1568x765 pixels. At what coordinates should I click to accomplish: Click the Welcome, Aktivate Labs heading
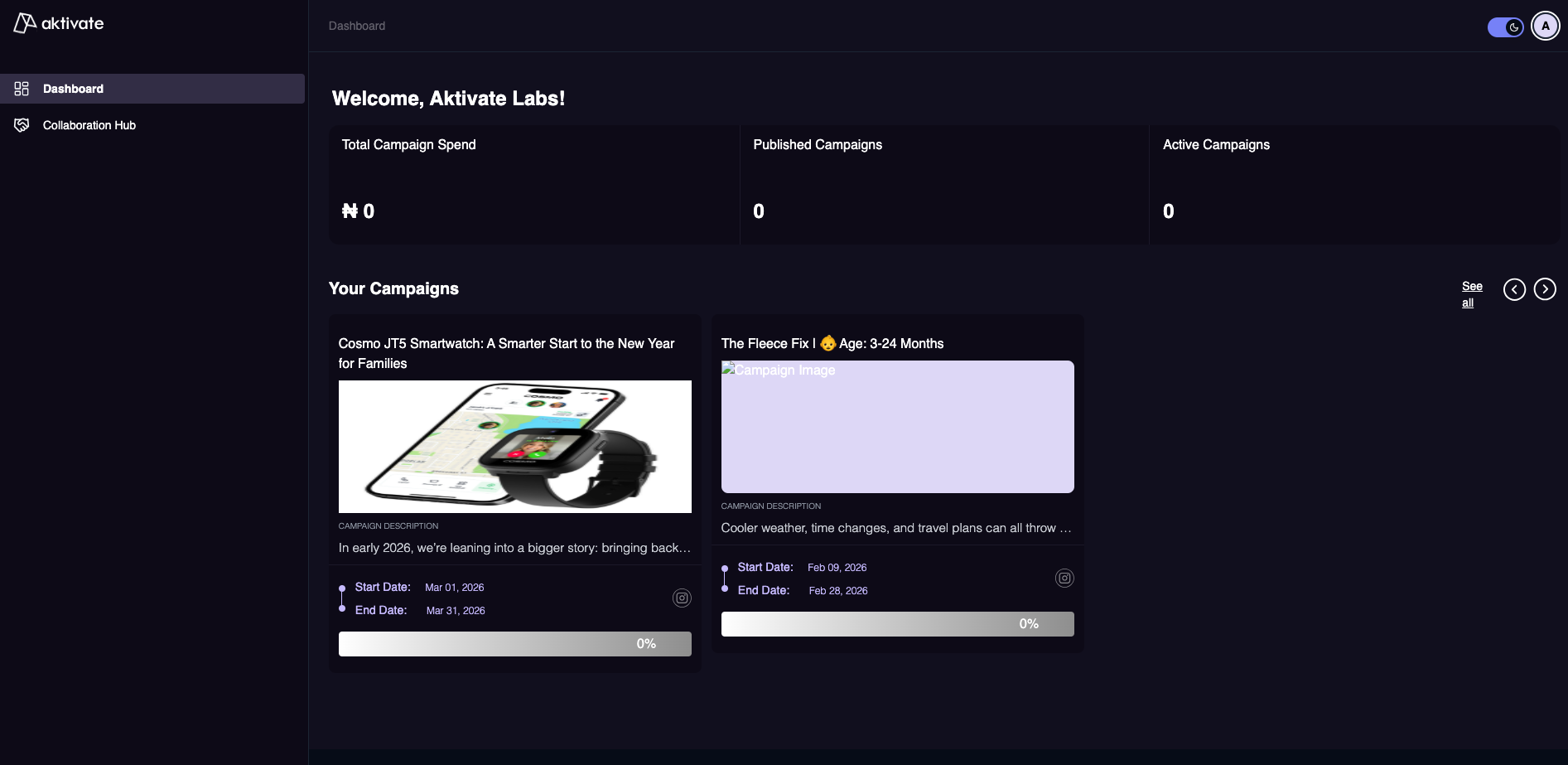tap(448, 98)
